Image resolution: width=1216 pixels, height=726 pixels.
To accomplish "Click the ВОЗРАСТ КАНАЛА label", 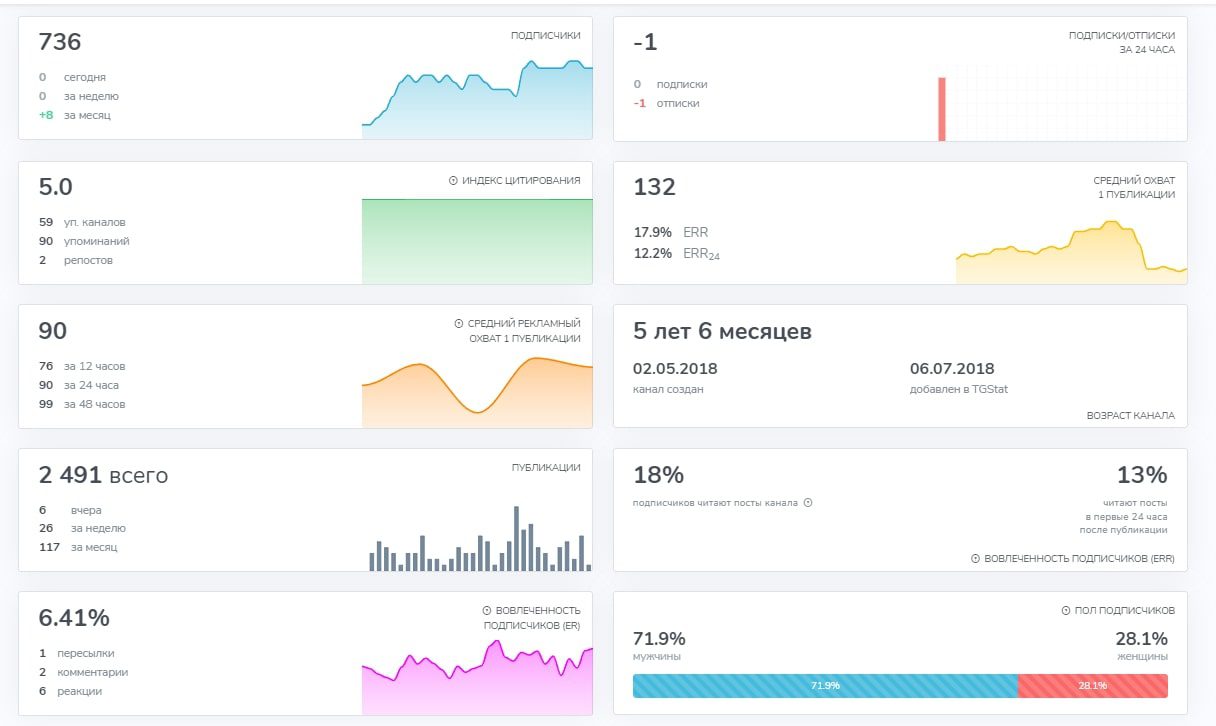I will click(1130, 415).
